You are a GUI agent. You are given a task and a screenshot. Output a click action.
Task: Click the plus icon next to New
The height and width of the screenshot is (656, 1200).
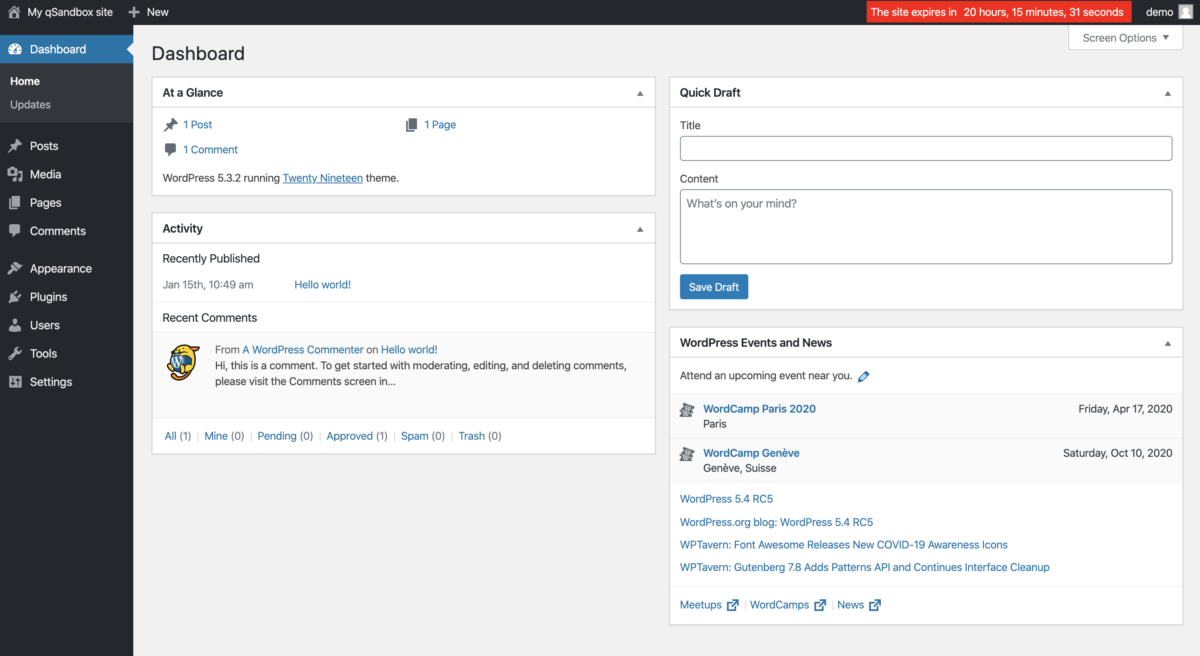click(x=134, y=12)
